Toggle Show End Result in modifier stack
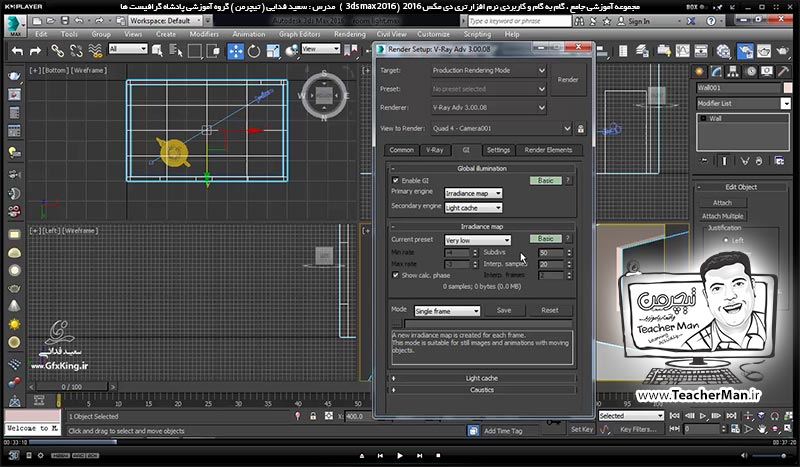The height and width of the screenshot is (467, 800). pos(724,161)
